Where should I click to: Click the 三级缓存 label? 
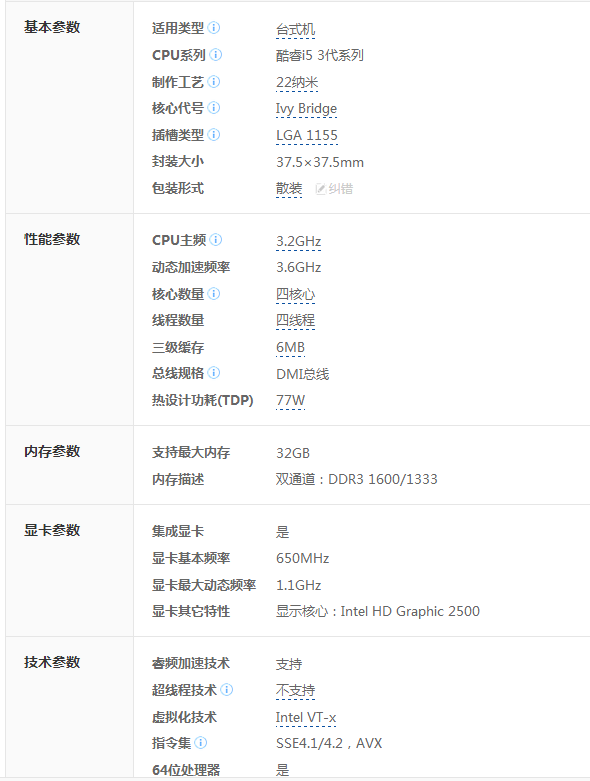point(178,348)
